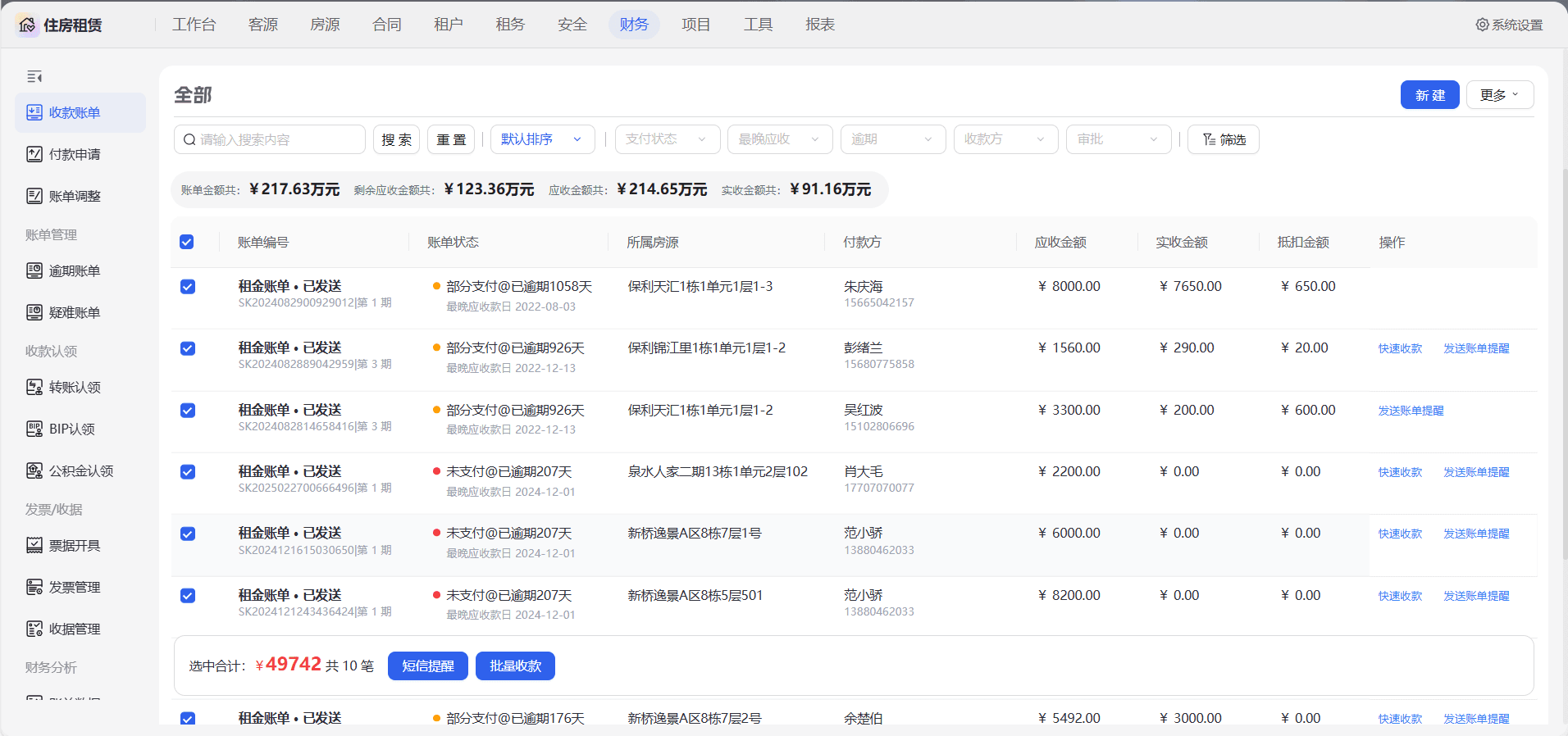1568x736 pixels.
Task: Uncheck the bill row for 余楚伯
Action: pos(188,719)
